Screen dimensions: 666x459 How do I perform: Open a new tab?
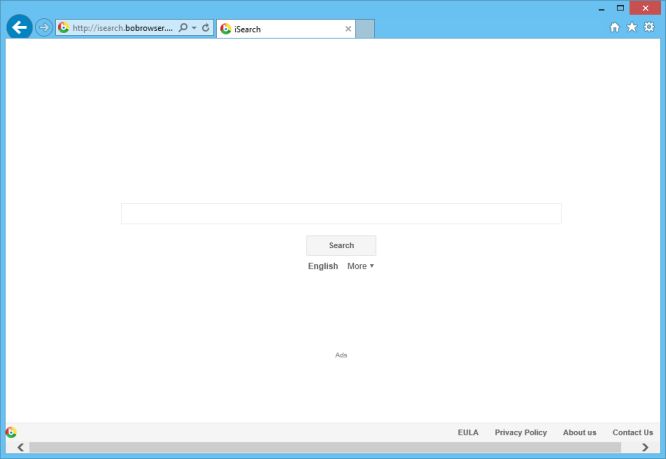(365, 29)
